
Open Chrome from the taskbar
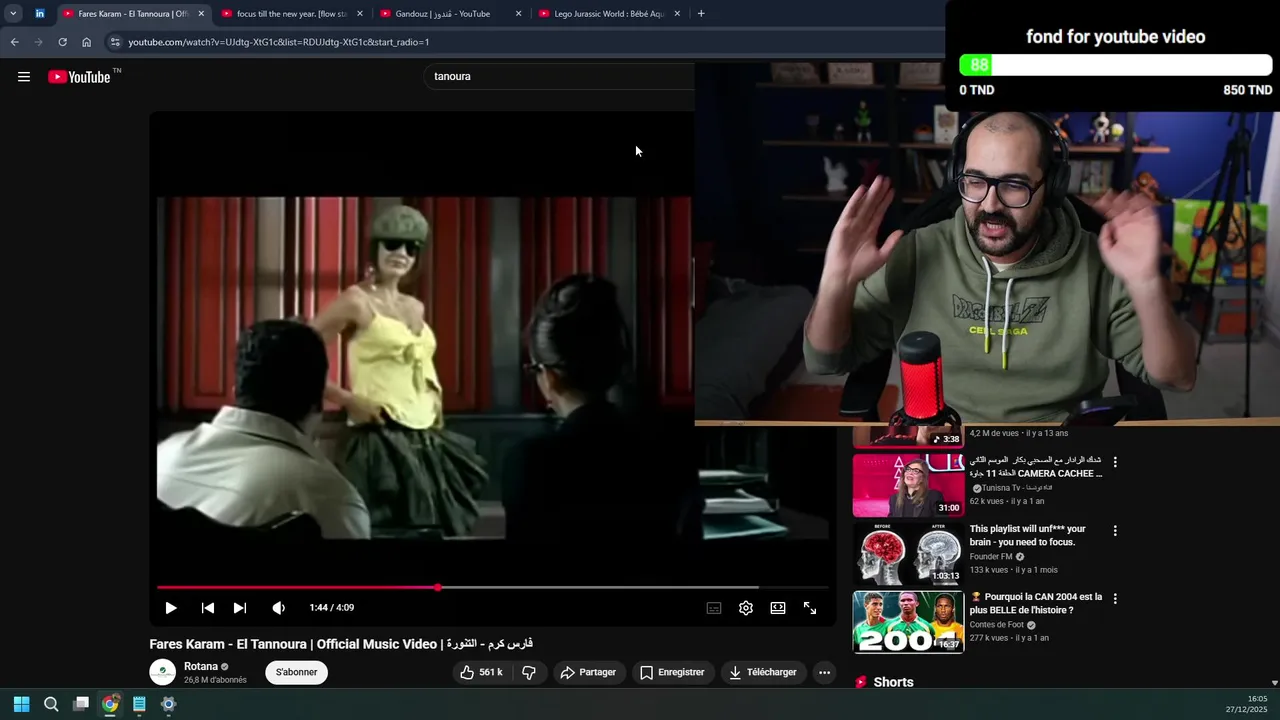[110, 704]
